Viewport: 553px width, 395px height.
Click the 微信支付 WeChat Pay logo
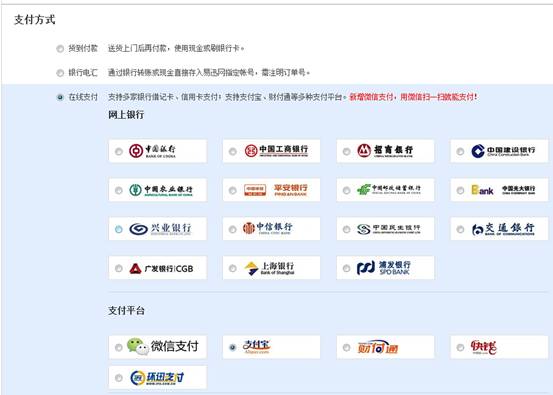pos(163,346)
